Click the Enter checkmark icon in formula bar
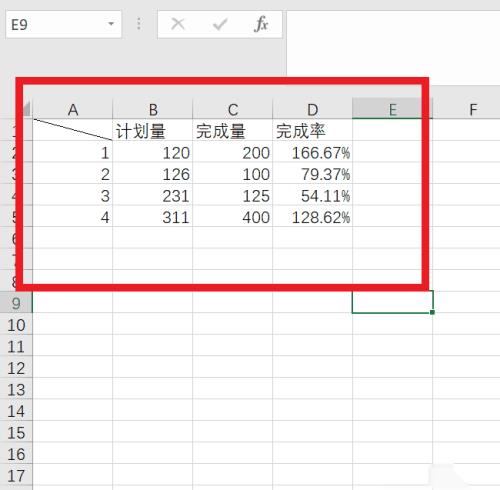 coord(220,24)
